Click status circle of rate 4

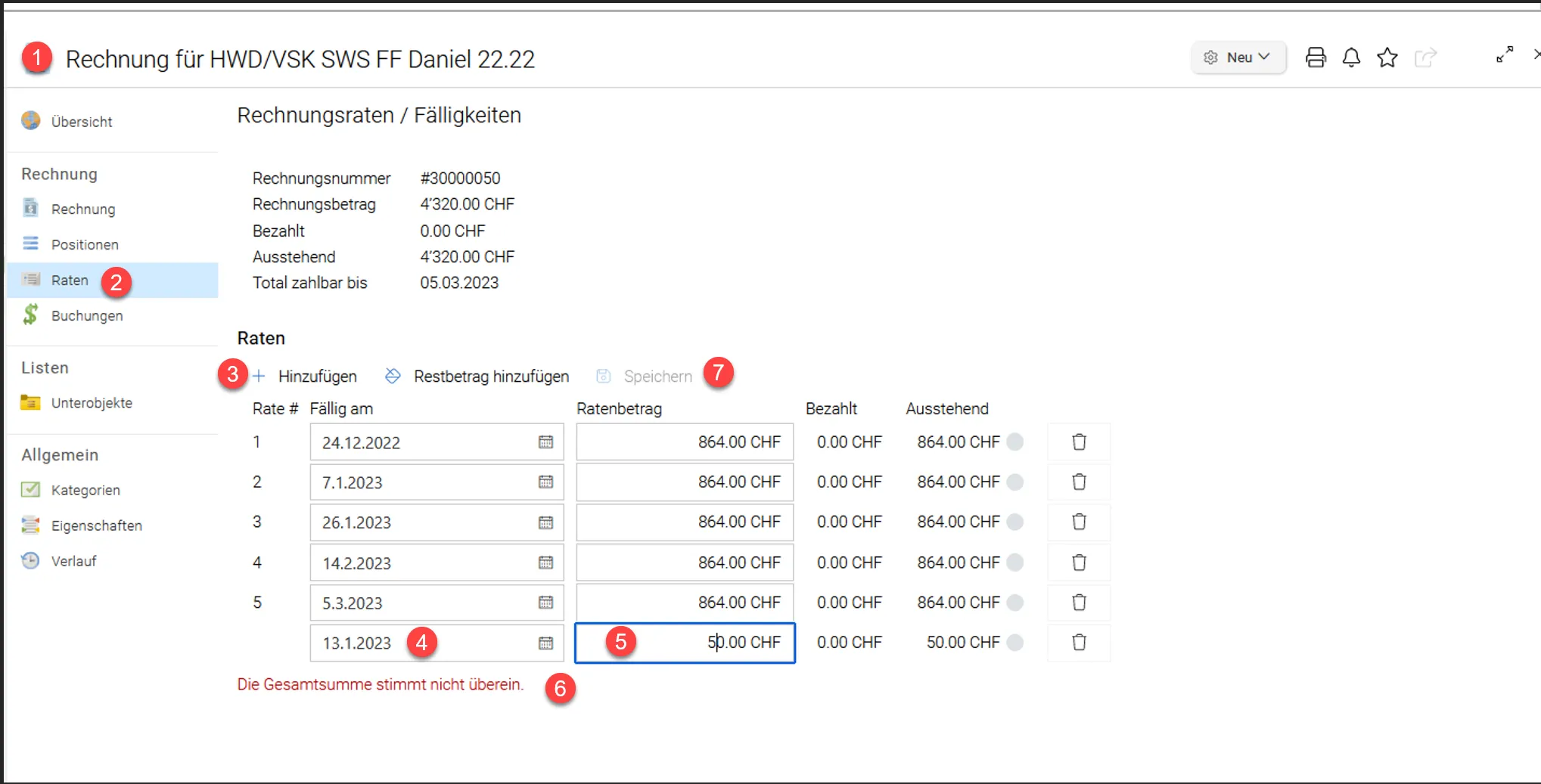pyautogui.click(x=1015, y=562)
